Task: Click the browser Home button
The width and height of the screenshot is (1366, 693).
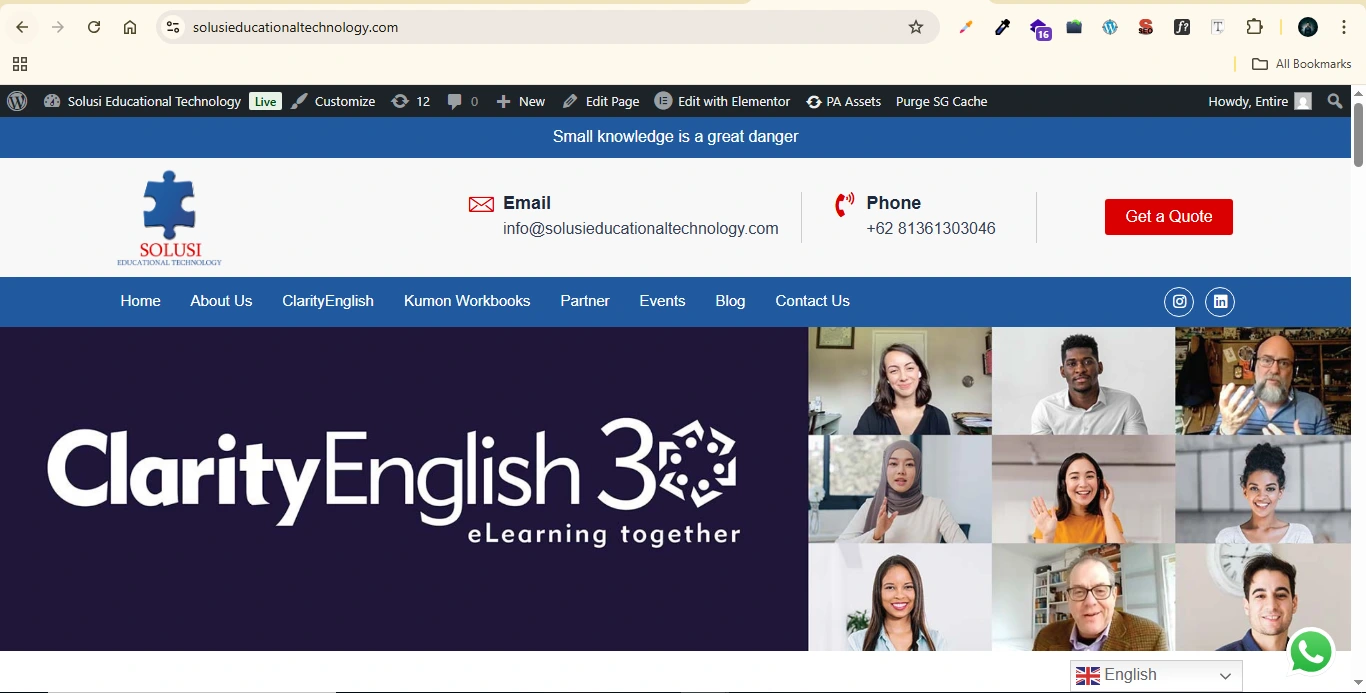Action: [x=130, y=27]
